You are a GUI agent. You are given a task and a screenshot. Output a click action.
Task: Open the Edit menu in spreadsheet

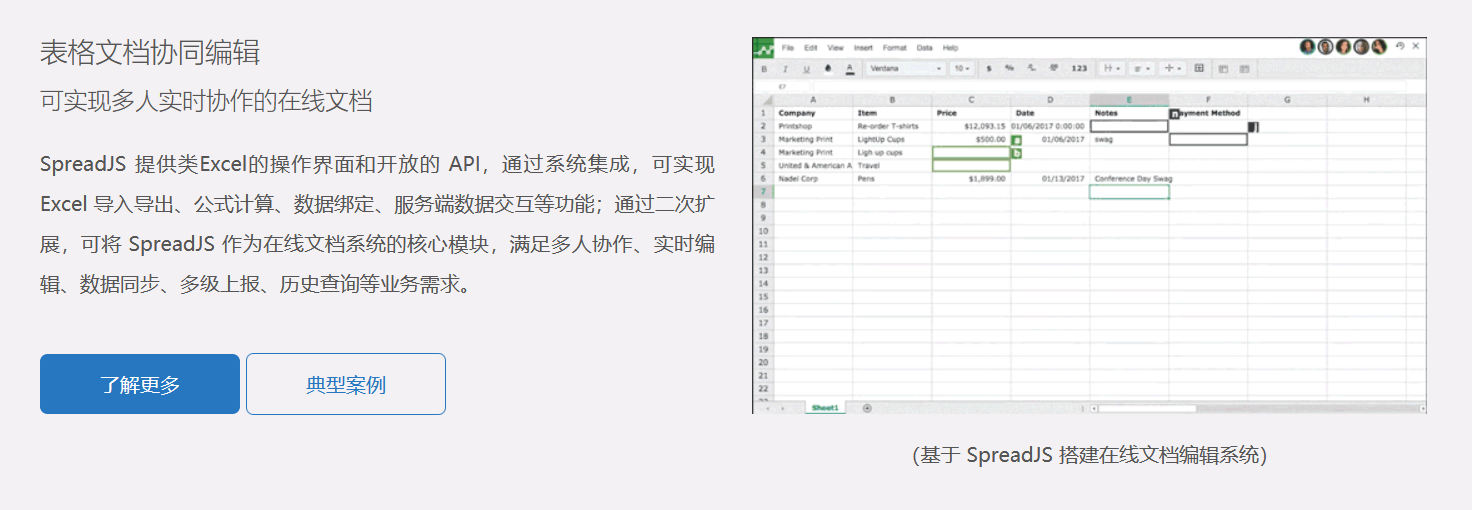pos(810,48)
